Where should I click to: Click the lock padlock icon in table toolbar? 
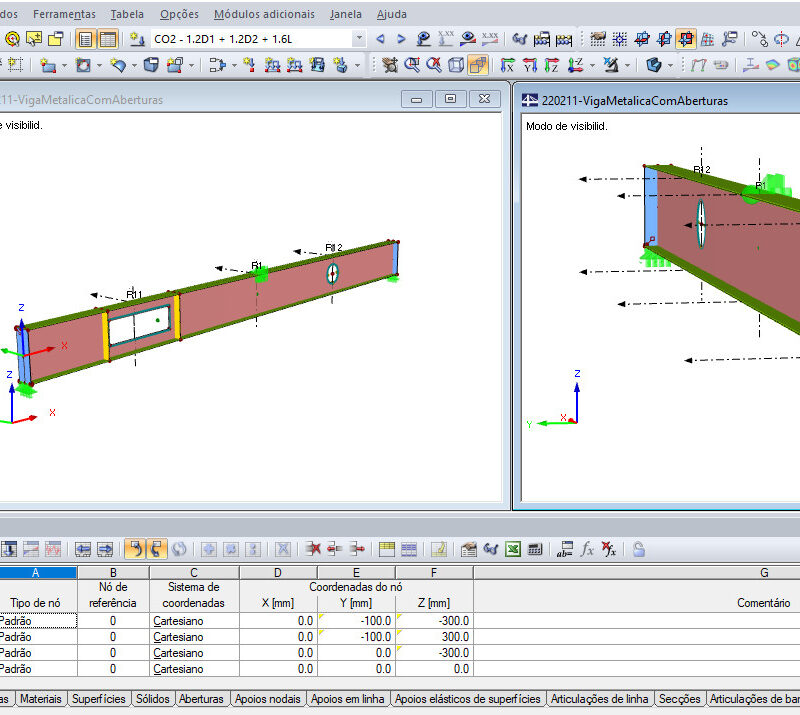point(638,549)
